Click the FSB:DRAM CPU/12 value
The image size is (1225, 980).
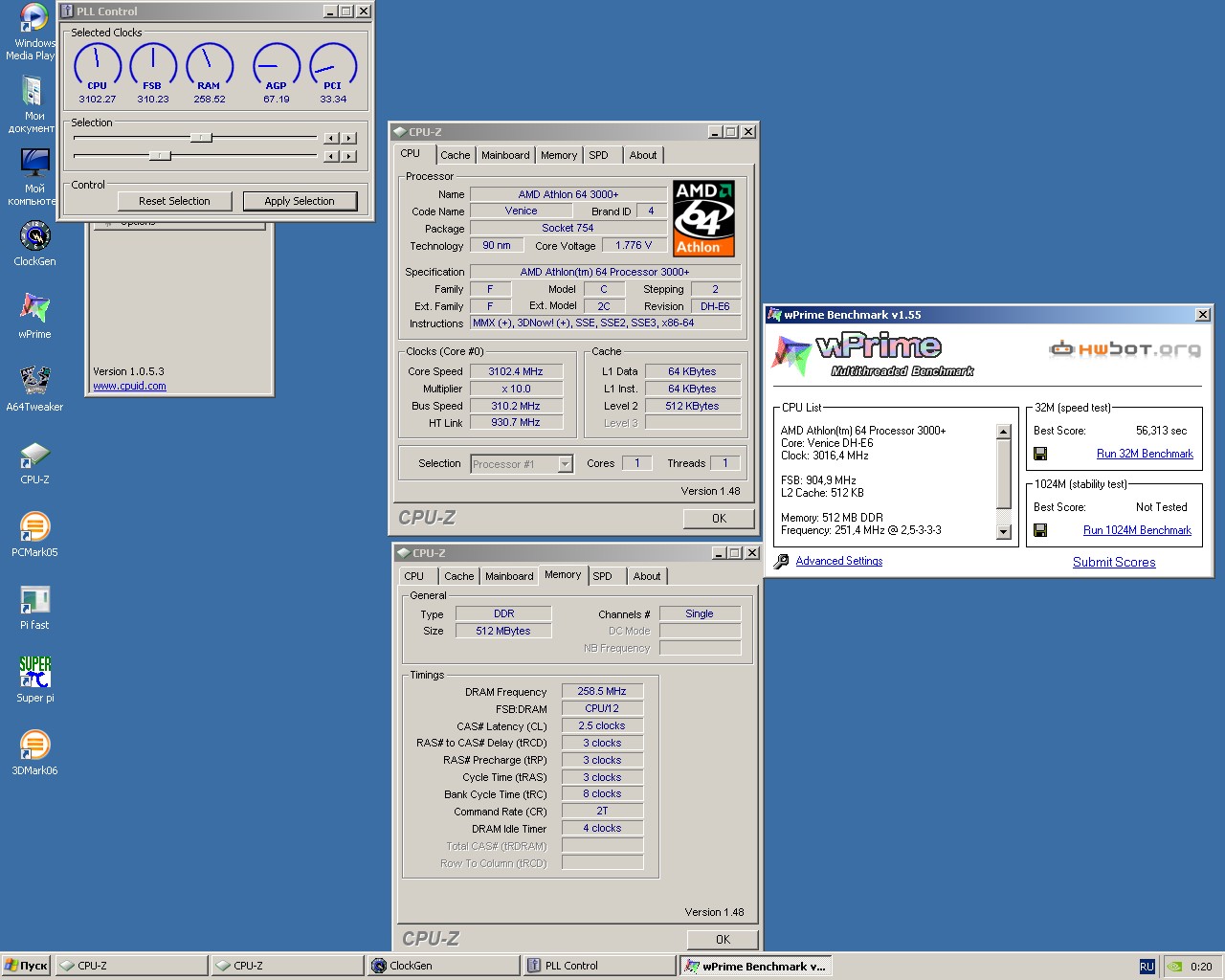[602, 708]
